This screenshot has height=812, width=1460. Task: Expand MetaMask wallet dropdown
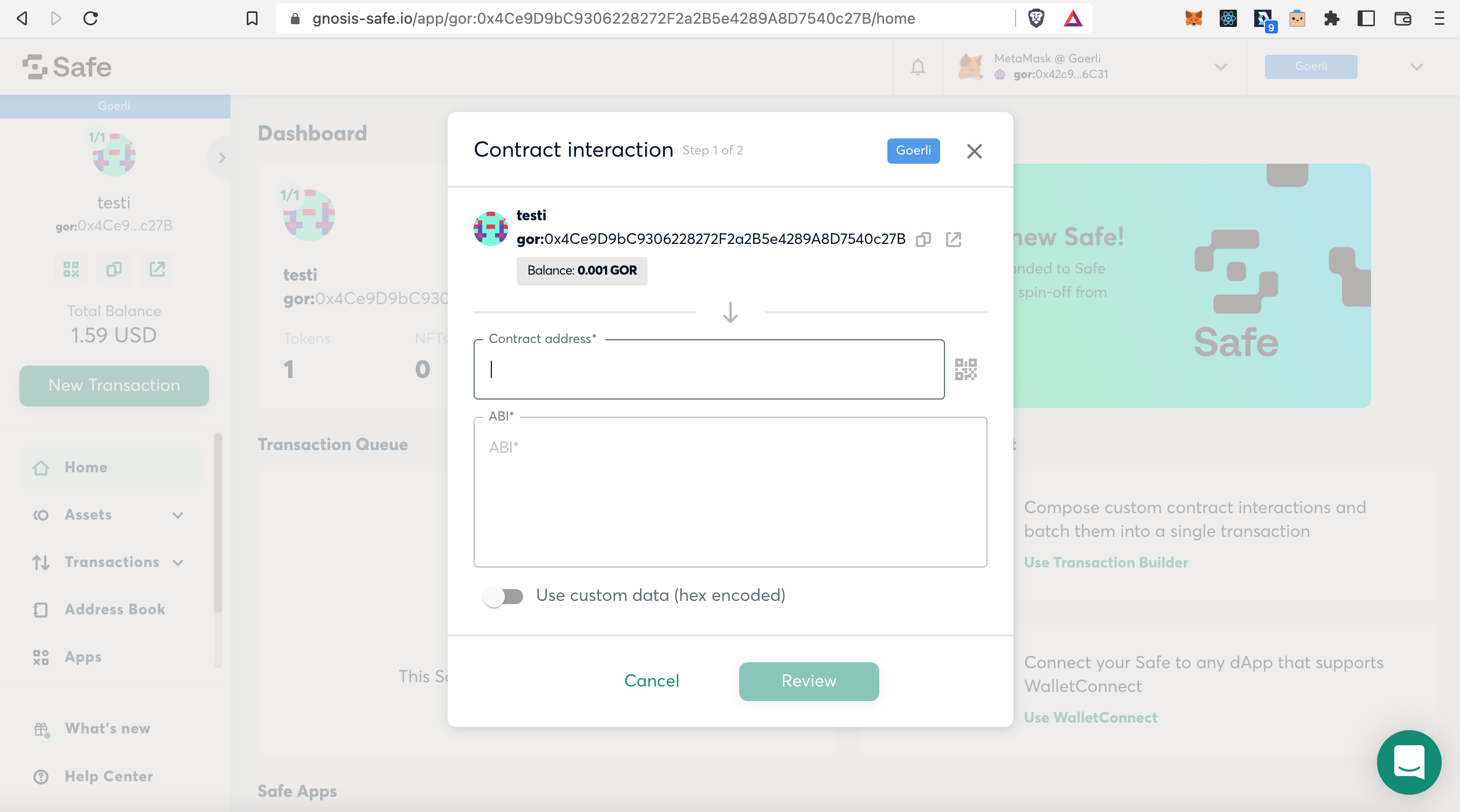[1221, 67]
